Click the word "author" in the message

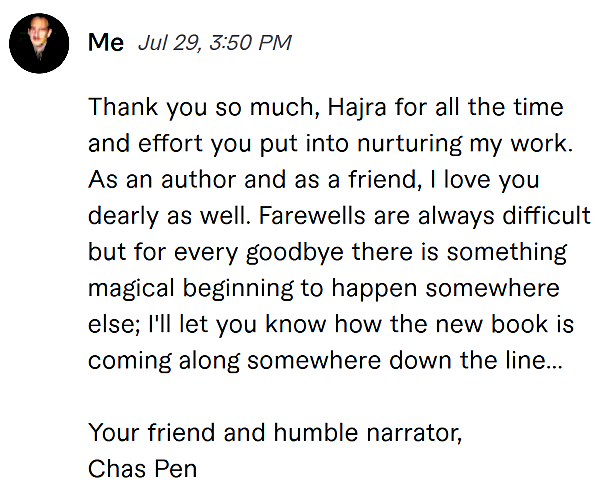click(199, 179)
